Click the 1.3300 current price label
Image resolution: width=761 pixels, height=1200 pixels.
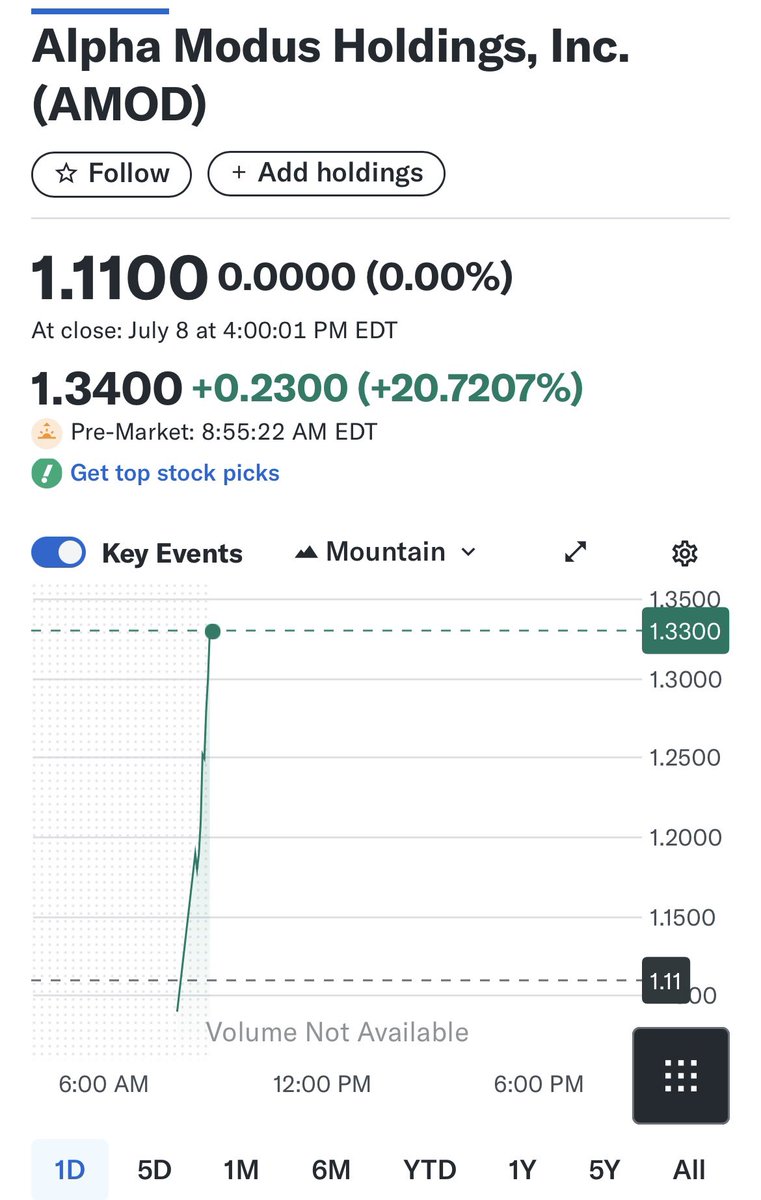[685, 631]
